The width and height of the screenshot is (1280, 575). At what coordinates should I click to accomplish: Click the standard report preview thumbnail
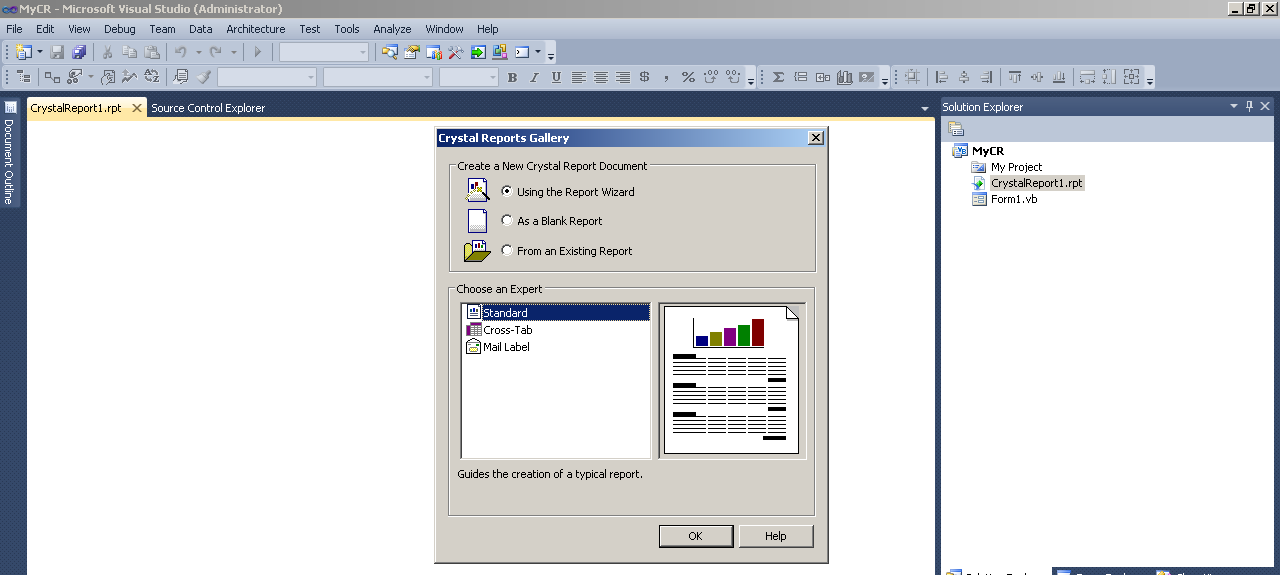tap(731, 380)
